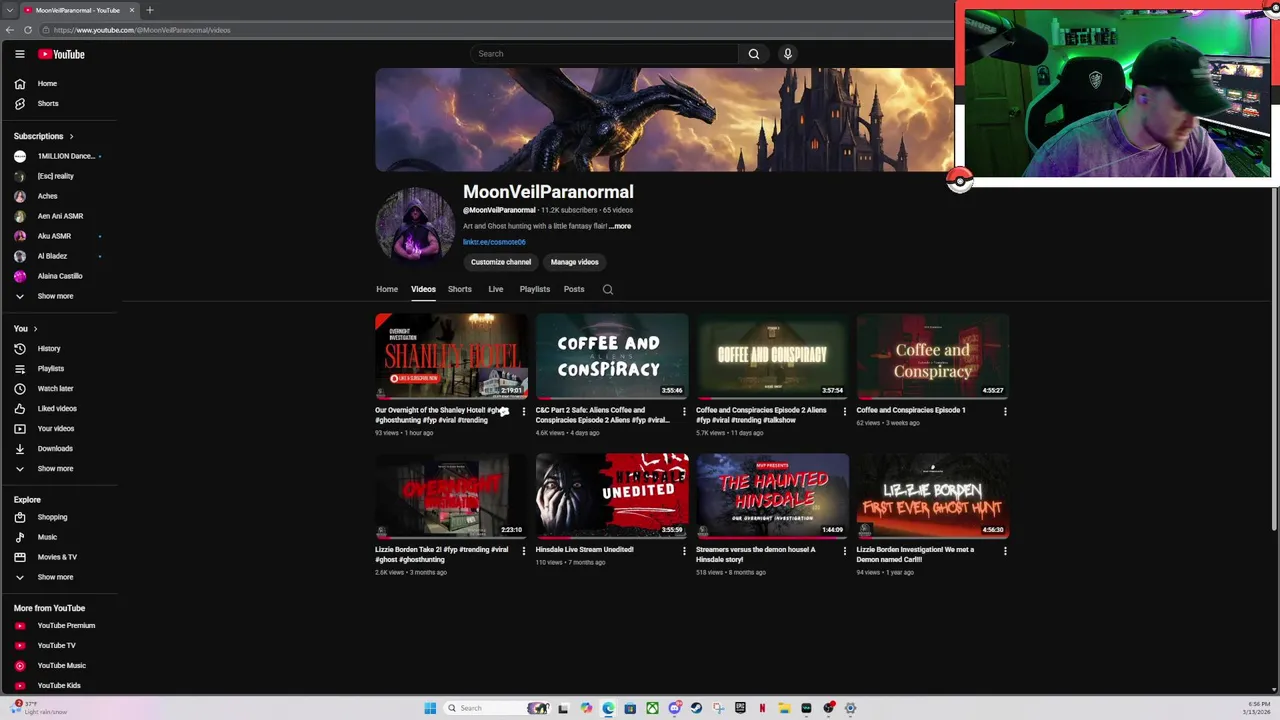Click Manage videos button
Image resolution: width=1280 pixels, height=720 pixels.
pos(575,262)
